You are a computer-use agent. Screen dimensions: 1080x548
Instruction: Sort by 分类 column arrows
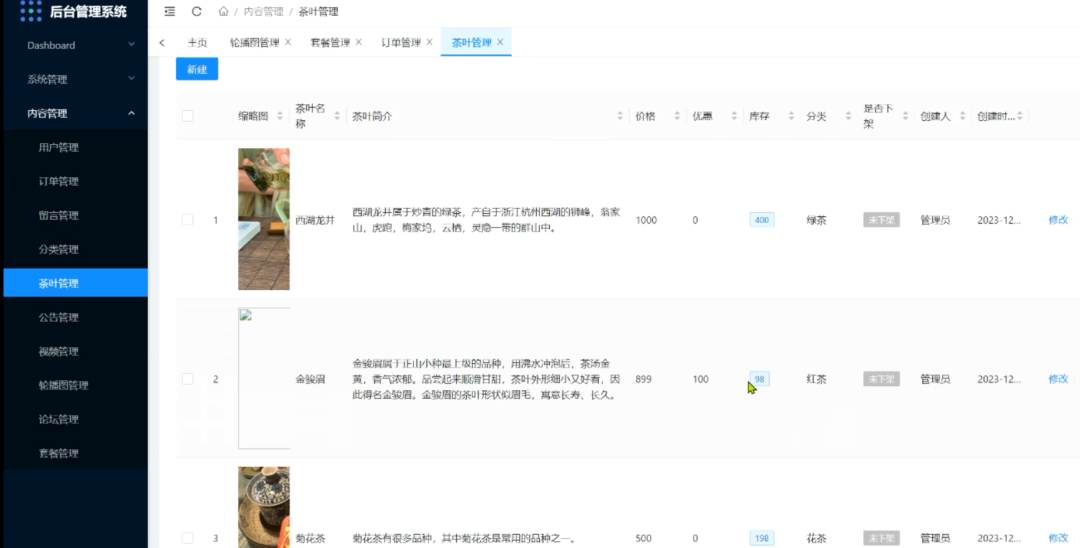(848, 116)
